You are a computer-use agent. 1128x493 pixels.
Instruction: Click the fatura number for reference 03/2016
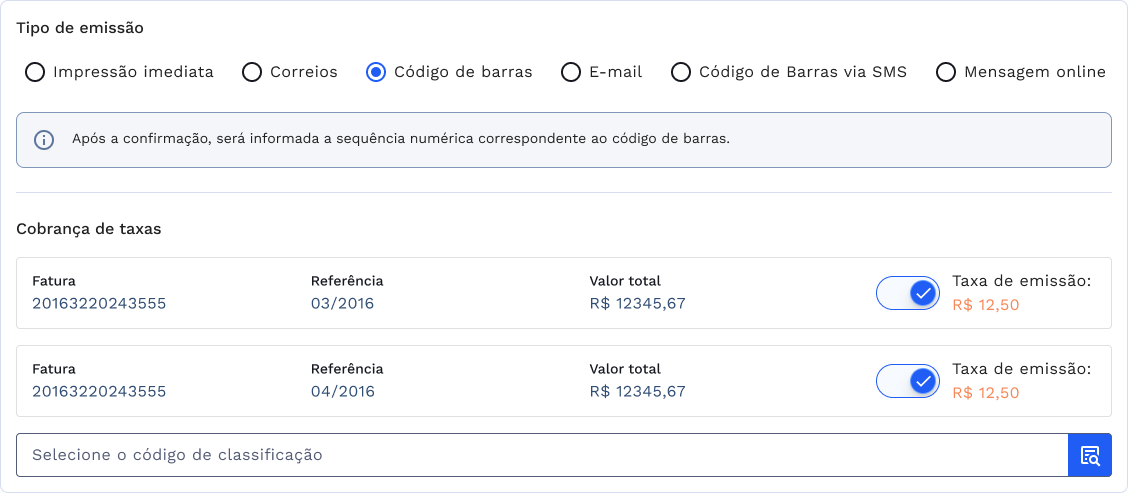point(99,303)
